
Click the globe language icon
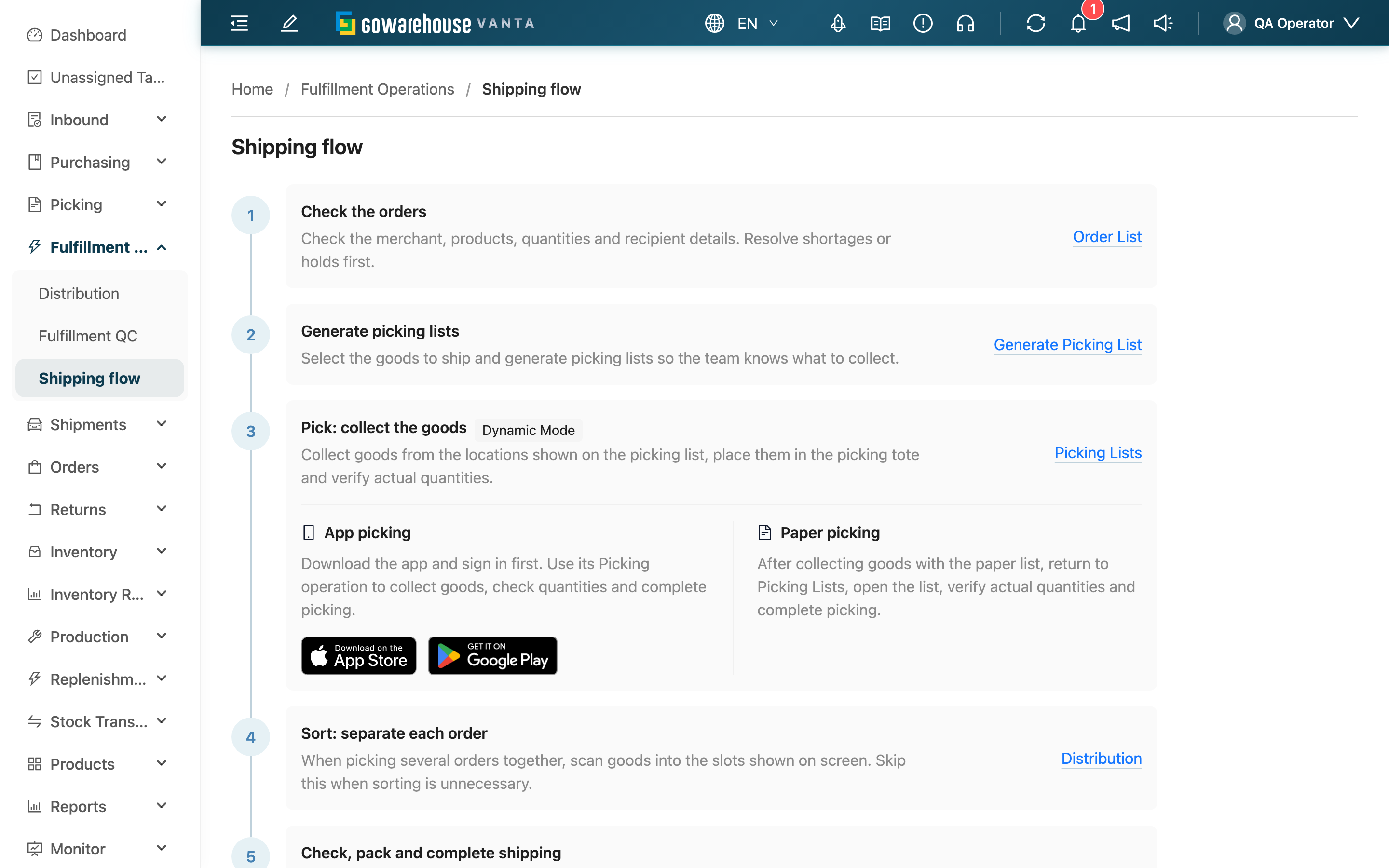[715, 24]
